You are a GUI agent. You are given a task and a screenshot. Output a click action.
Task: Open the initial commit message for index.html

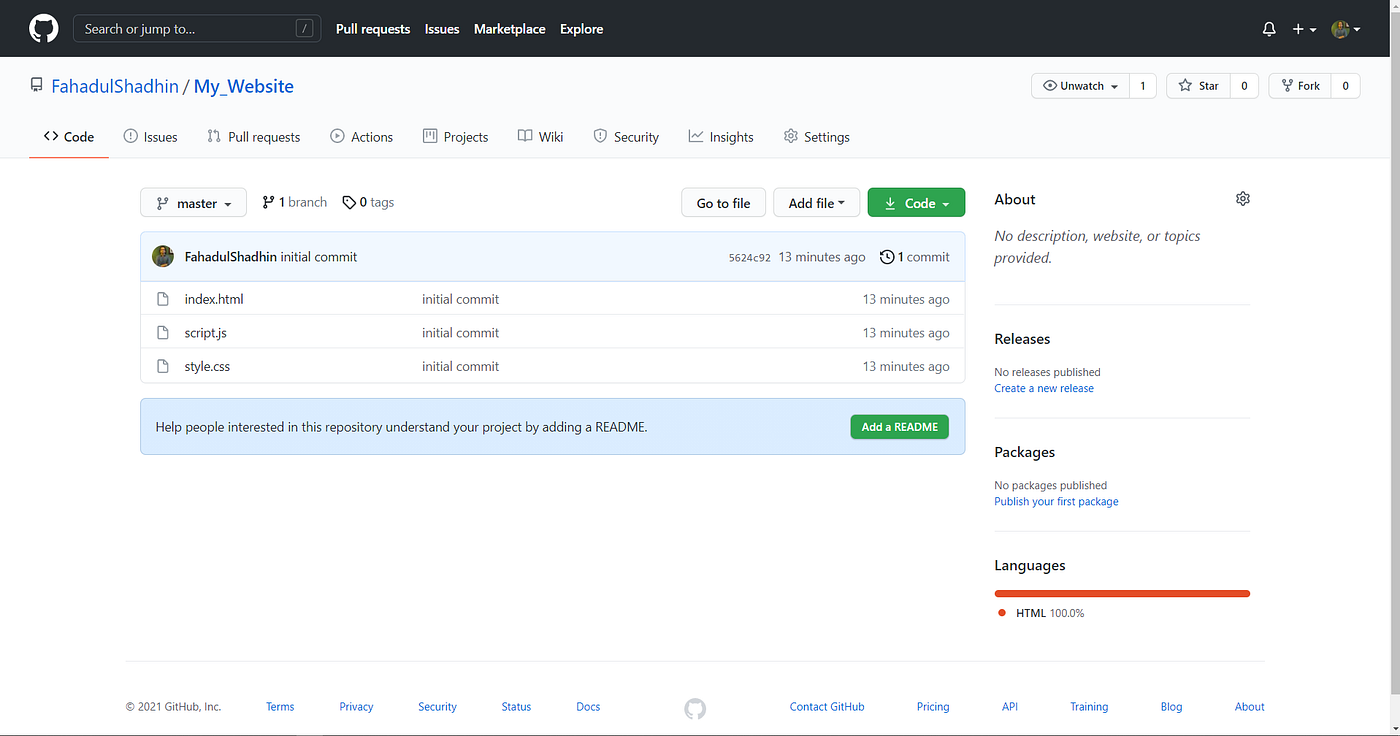pyautogui.click(x=460, y=299)
